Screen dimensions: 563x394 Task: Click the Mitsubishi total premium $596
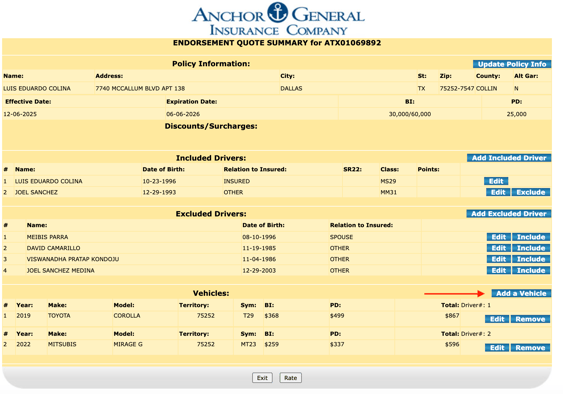click(x=452, y=344)
